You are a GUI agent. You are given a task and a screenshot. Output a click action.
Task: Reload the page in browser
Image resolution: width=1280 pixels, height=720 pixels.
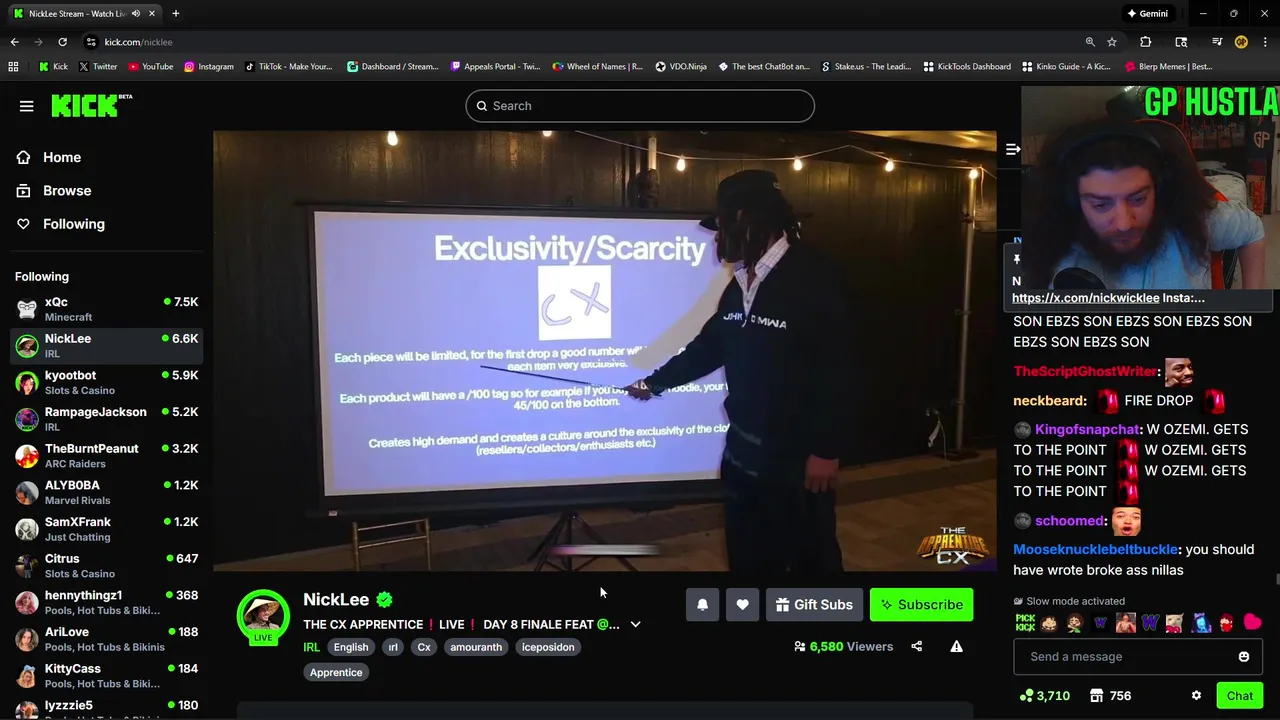[62, 42]
